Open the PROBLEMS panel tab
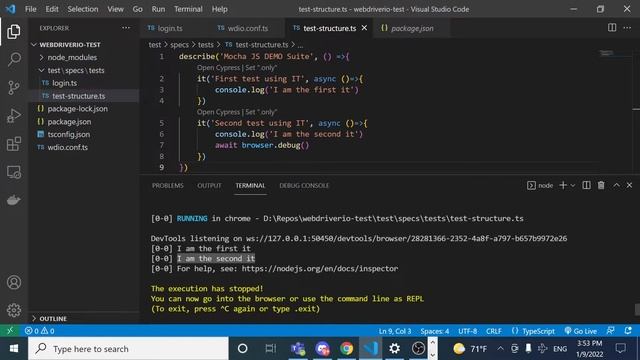The width and height of the screenshot is (640, 360). point(168,185)
